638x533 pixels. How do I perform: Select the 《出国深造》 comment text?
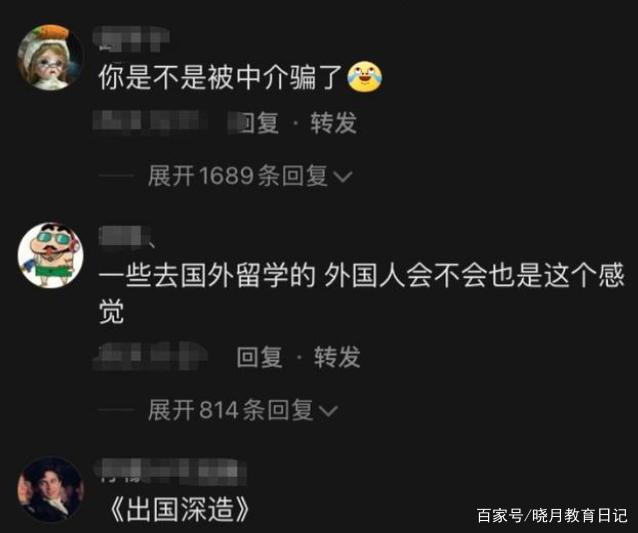click(x=179, y=509)
